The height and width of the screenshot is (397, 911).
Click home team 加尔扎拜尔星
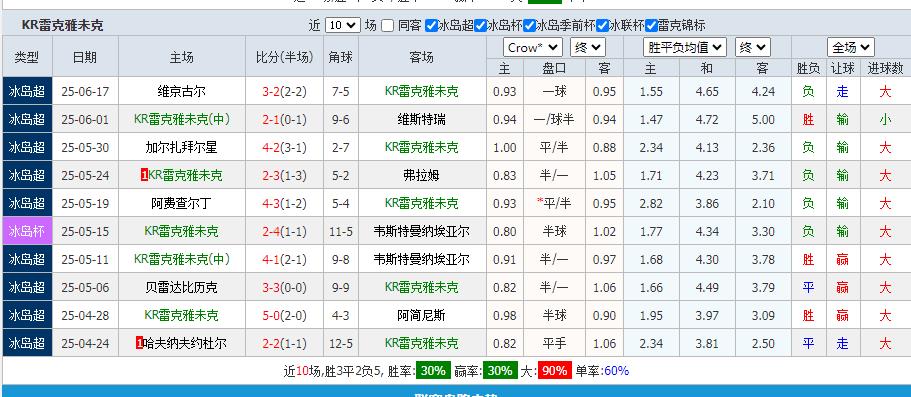tap(181, 148)
